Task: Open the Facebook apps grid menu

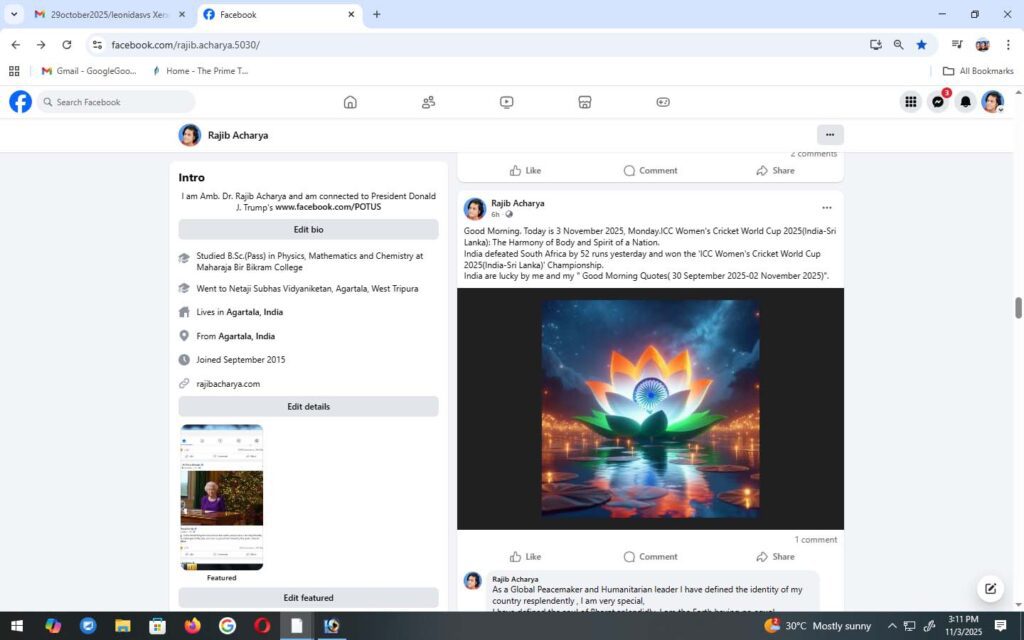Action: click(x=911, y=102)
